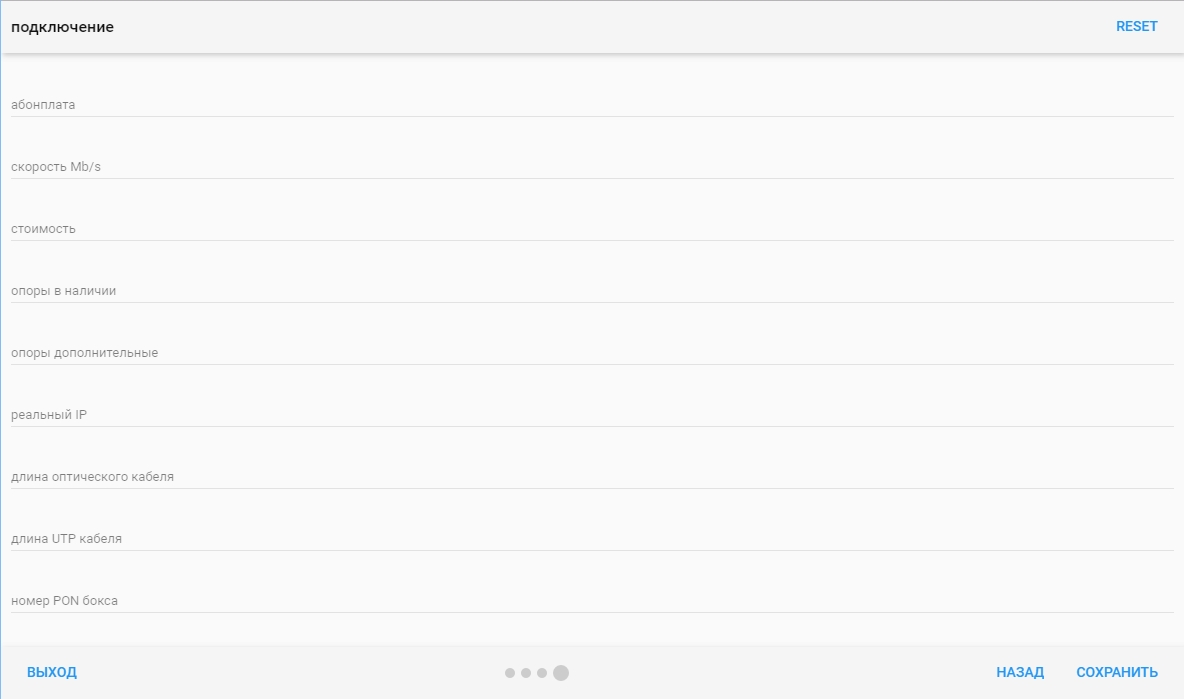The width and height of the screenshot is (1184, 699).
Task: Select the second step indicator dot
Action: pyautogui.click(x=526, y=673)
